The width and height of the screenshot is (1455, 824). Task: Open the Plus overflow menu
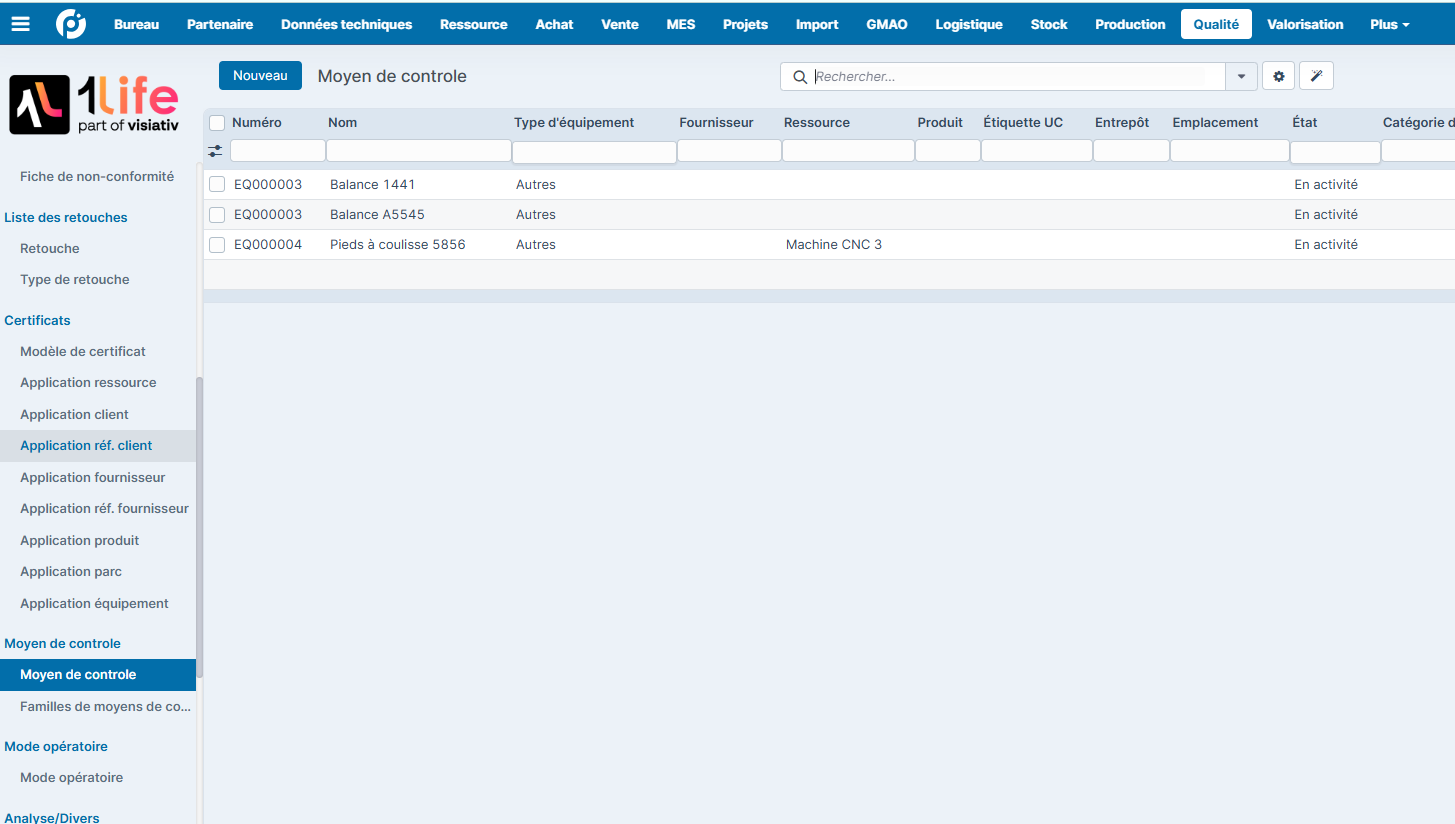(1390, 24)
